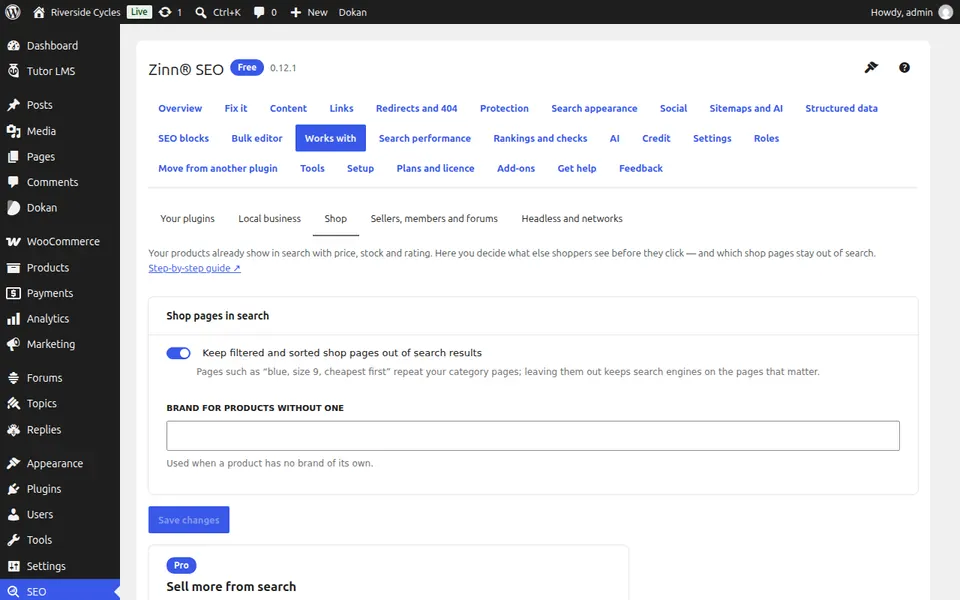
Task: Click the Save changes button
Action: pos(189,520)
